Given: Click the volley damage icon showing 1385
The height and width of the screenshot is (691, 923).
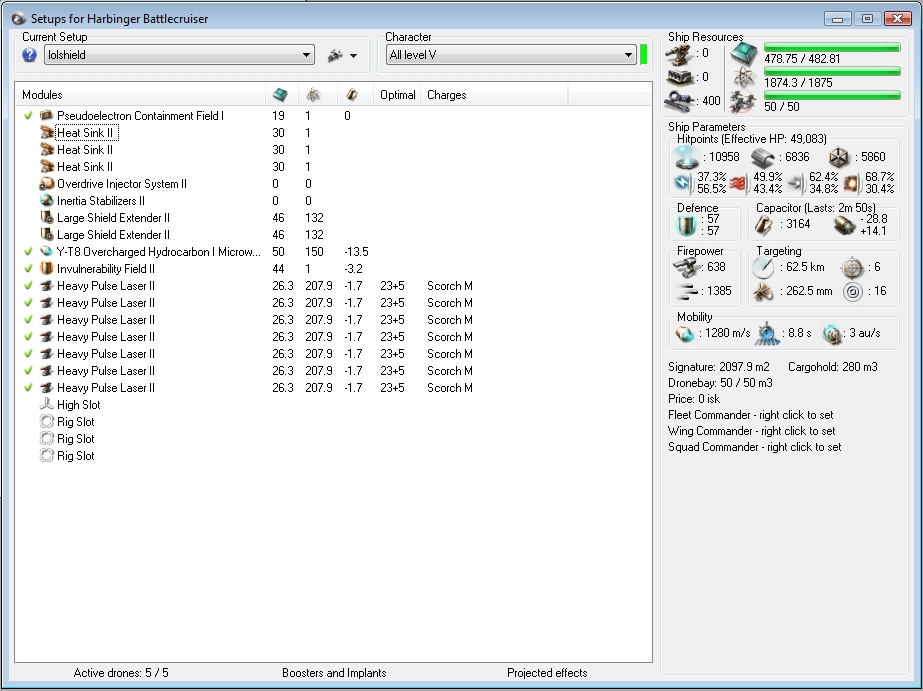Looking at the screenshot, I should [x=686, y=291].
